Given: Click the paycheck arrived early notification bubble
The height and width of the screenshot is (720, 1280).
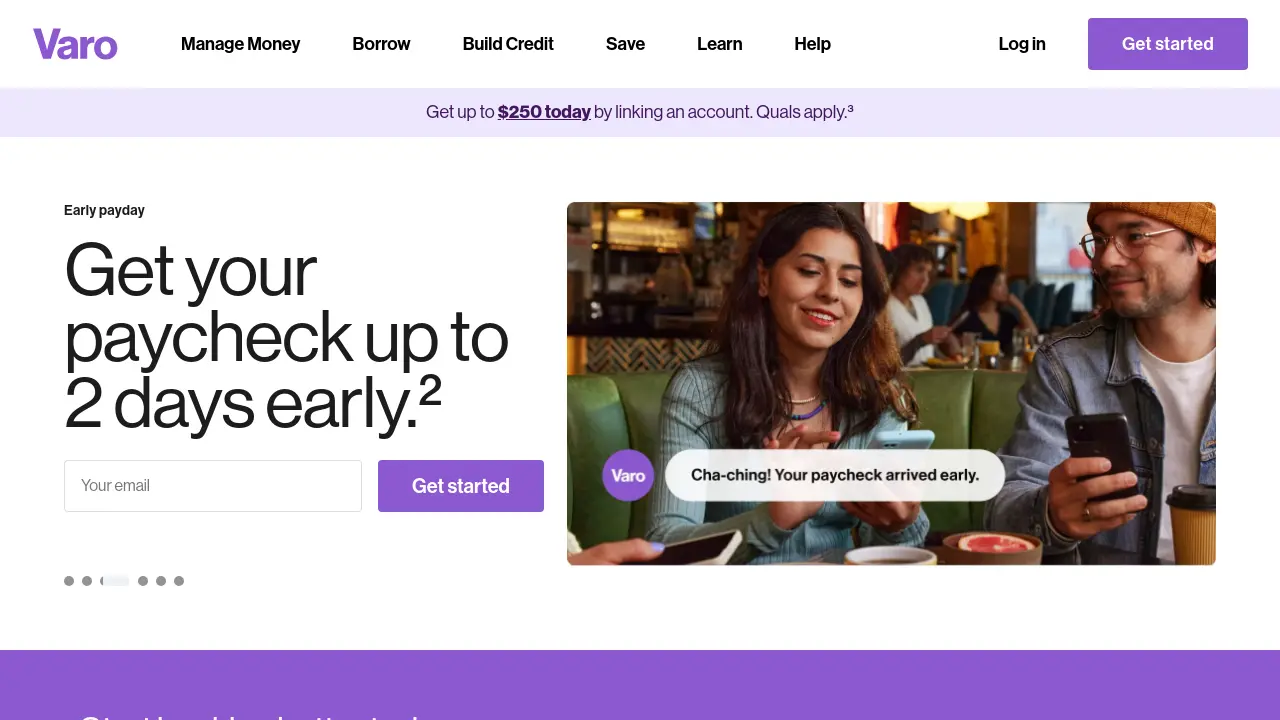Looking at the screenshot, I should [x=835, y=475].
